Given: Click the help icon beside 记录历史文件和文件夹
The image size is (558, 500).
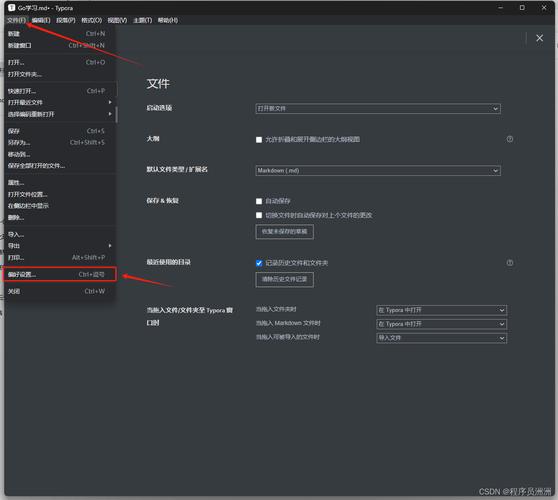Looking at the screenshot, I should point(510,263).
